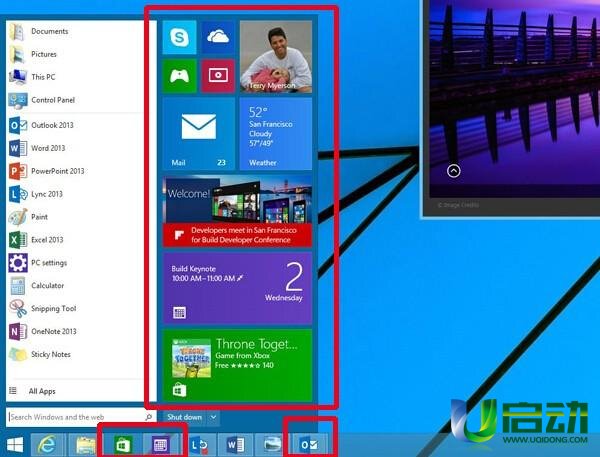The image size is (600, 457).
Task: Launch Paint from Start list
Action: [x=28, y=217]
